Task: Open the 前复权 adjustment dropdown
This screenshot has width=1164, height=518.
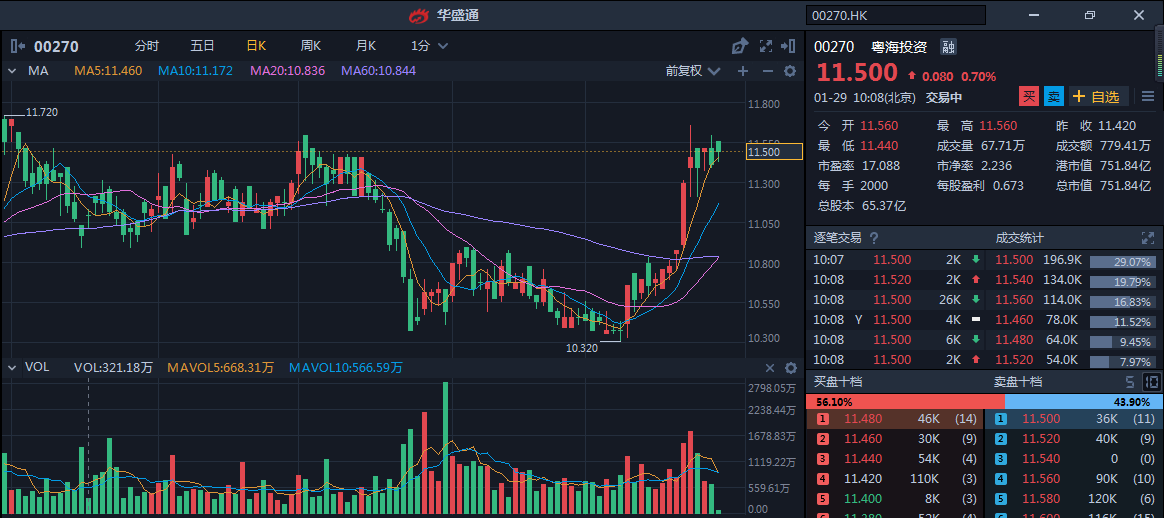Action: [692, 71]
